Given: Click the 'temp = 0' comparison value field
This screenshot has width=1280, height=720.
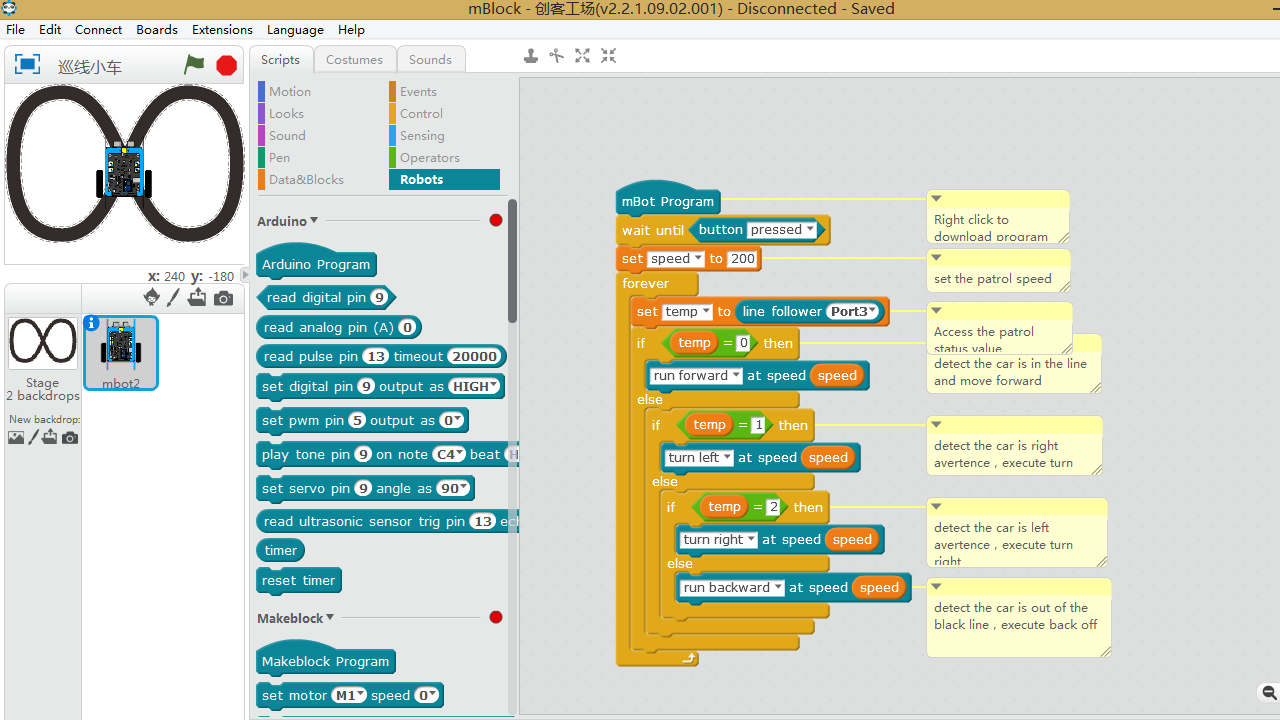Looking at the screenshot, I should click(743, 344).
